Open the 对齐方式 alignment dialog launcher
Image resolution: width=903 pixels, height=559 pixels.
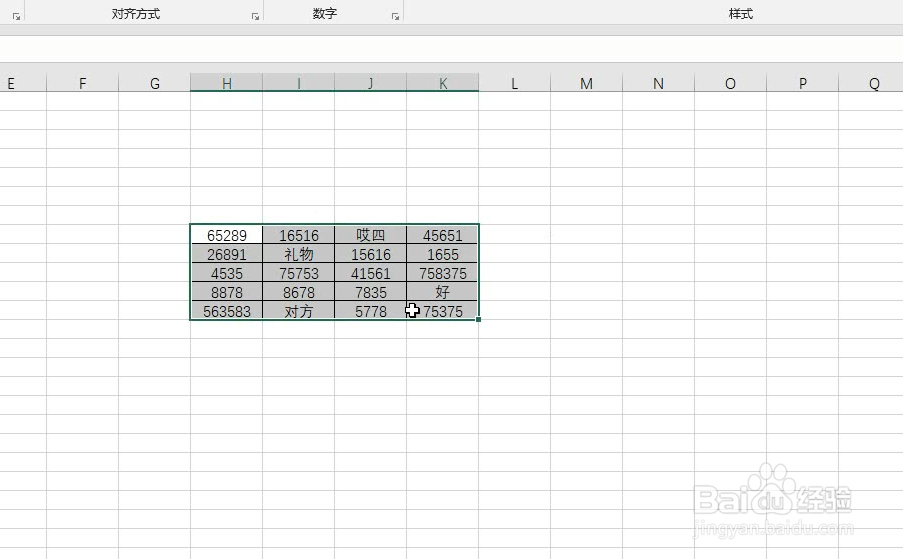255,17
